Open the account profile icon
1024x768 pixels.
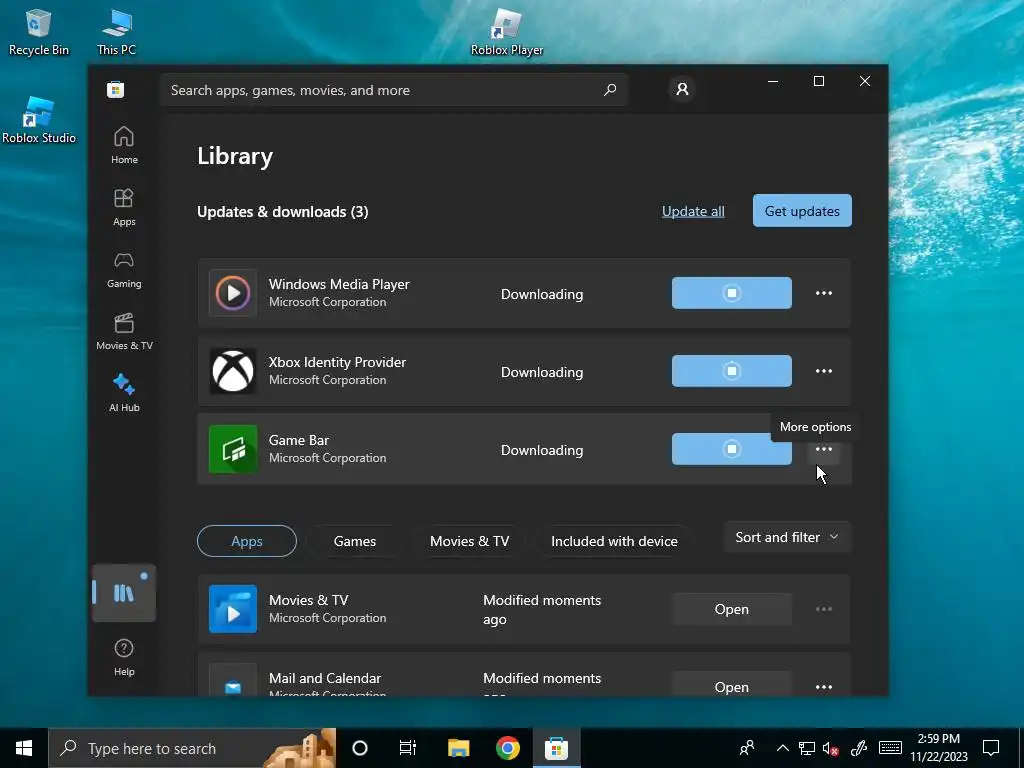click(682, 89)
